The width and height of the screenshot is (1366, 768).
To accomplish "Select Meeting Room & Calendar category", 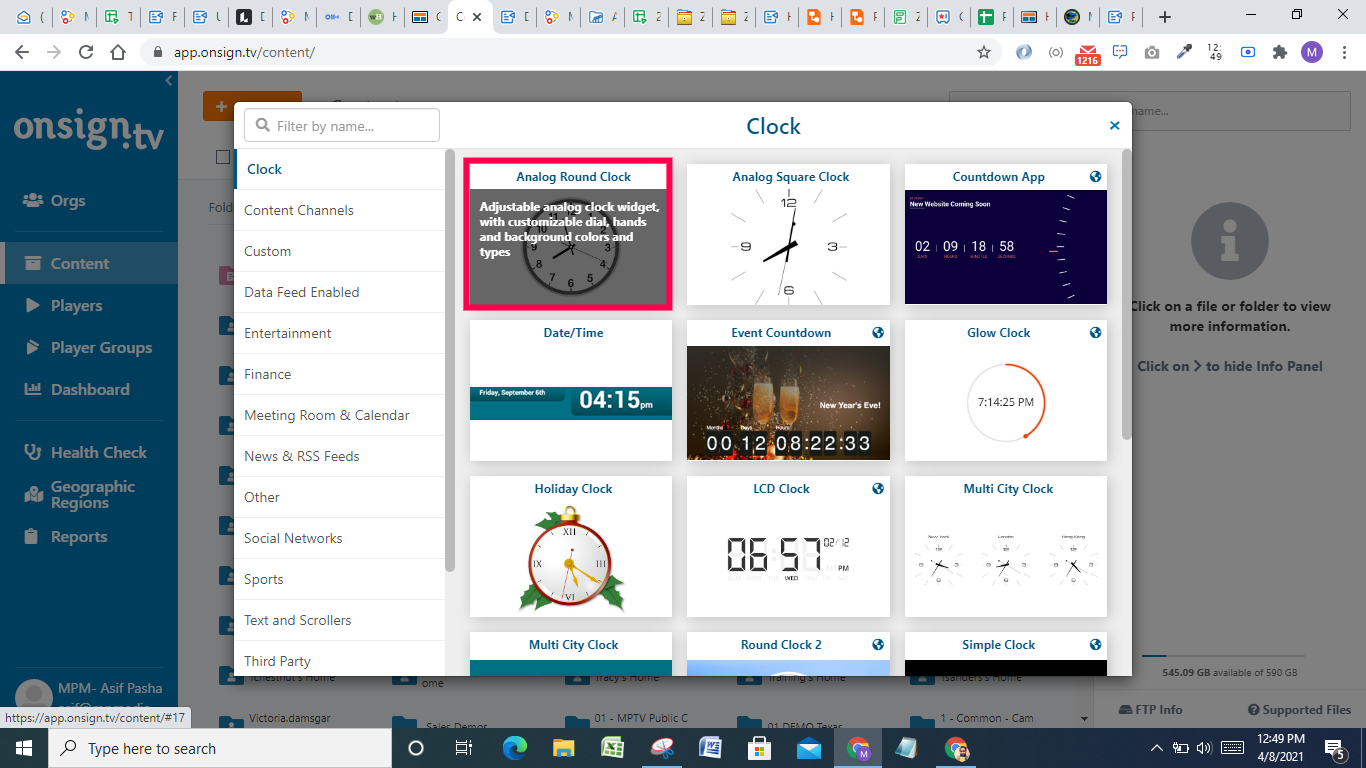I will (x=340, y=415).
